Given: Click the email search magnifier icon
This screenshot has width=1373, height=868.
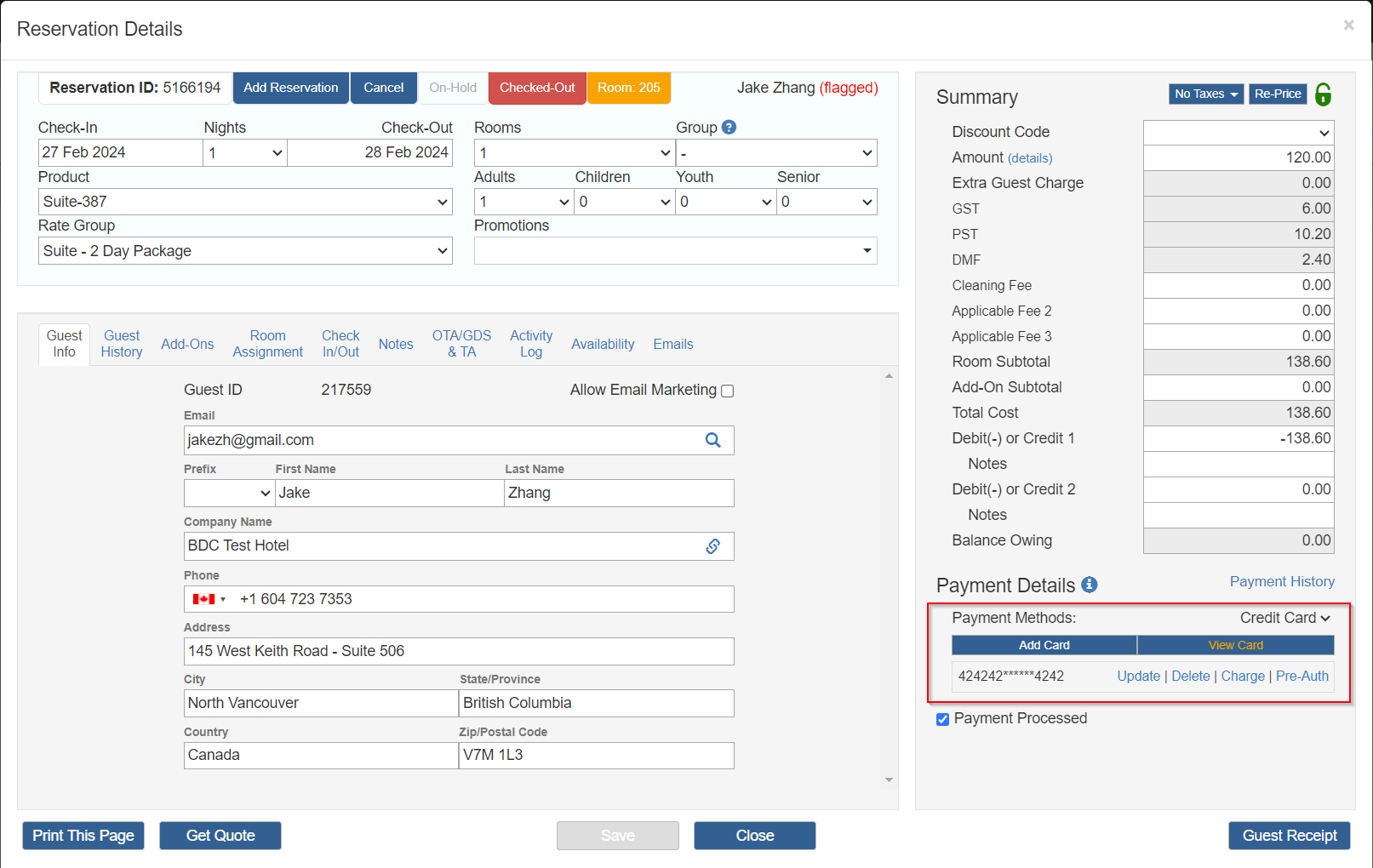Looking at the screenshot, I should 713,440.
